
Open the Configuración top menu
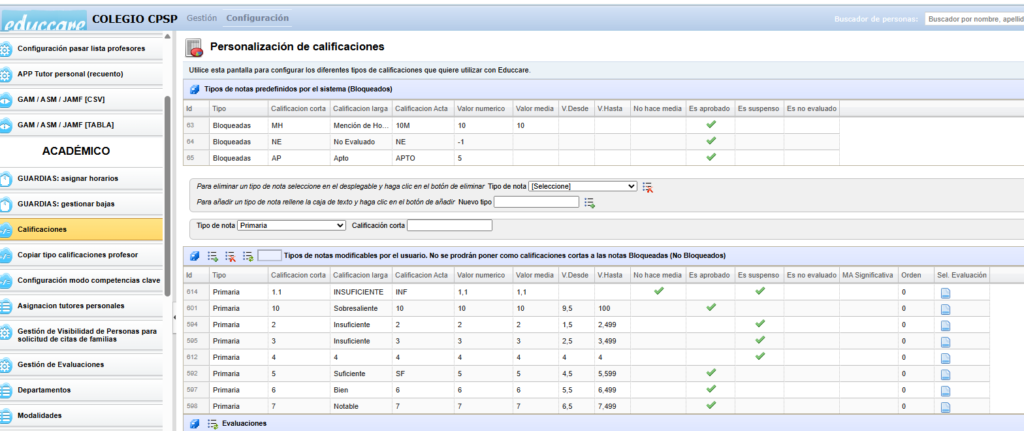tap(257, 18)
